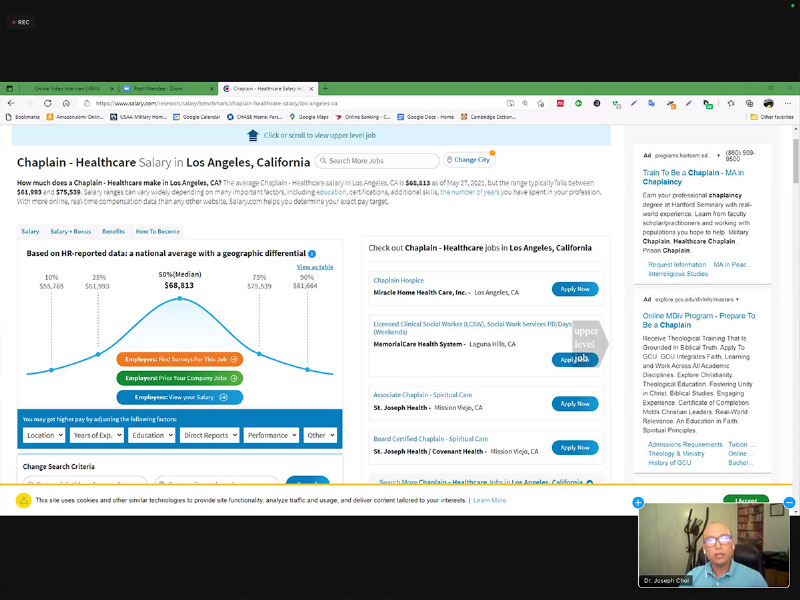Viewport: 800px width, 600px height.
Task: Click the zoom magnifier icon in address bar
Action: point(525,103)
